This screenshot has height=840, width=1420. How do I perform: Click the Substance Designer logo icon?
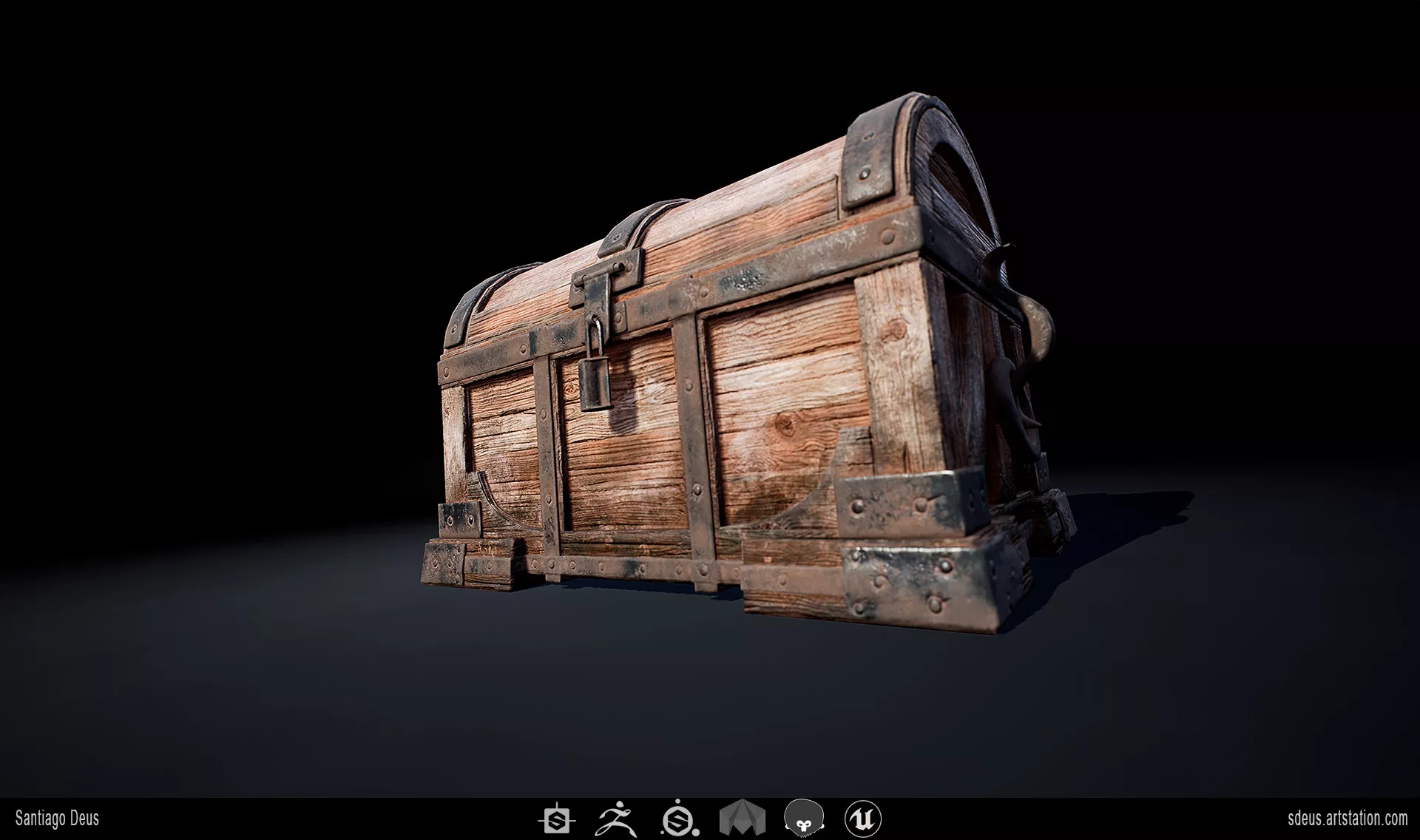click(556, 819)
